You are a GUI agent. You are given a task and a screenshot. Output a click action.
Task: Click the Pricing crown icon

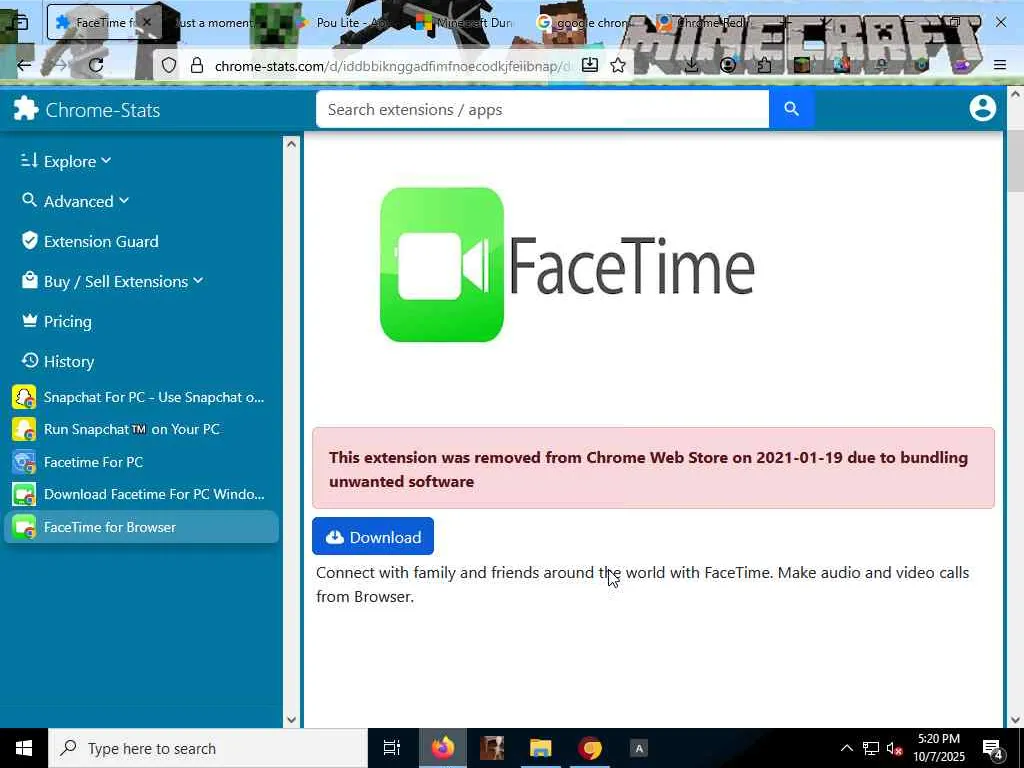[29, 321]
